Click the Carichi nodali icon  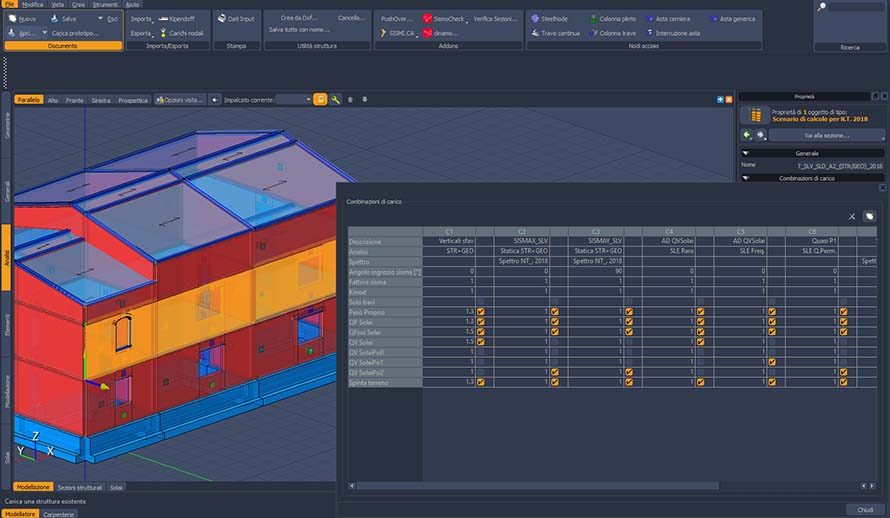point(163,33)
